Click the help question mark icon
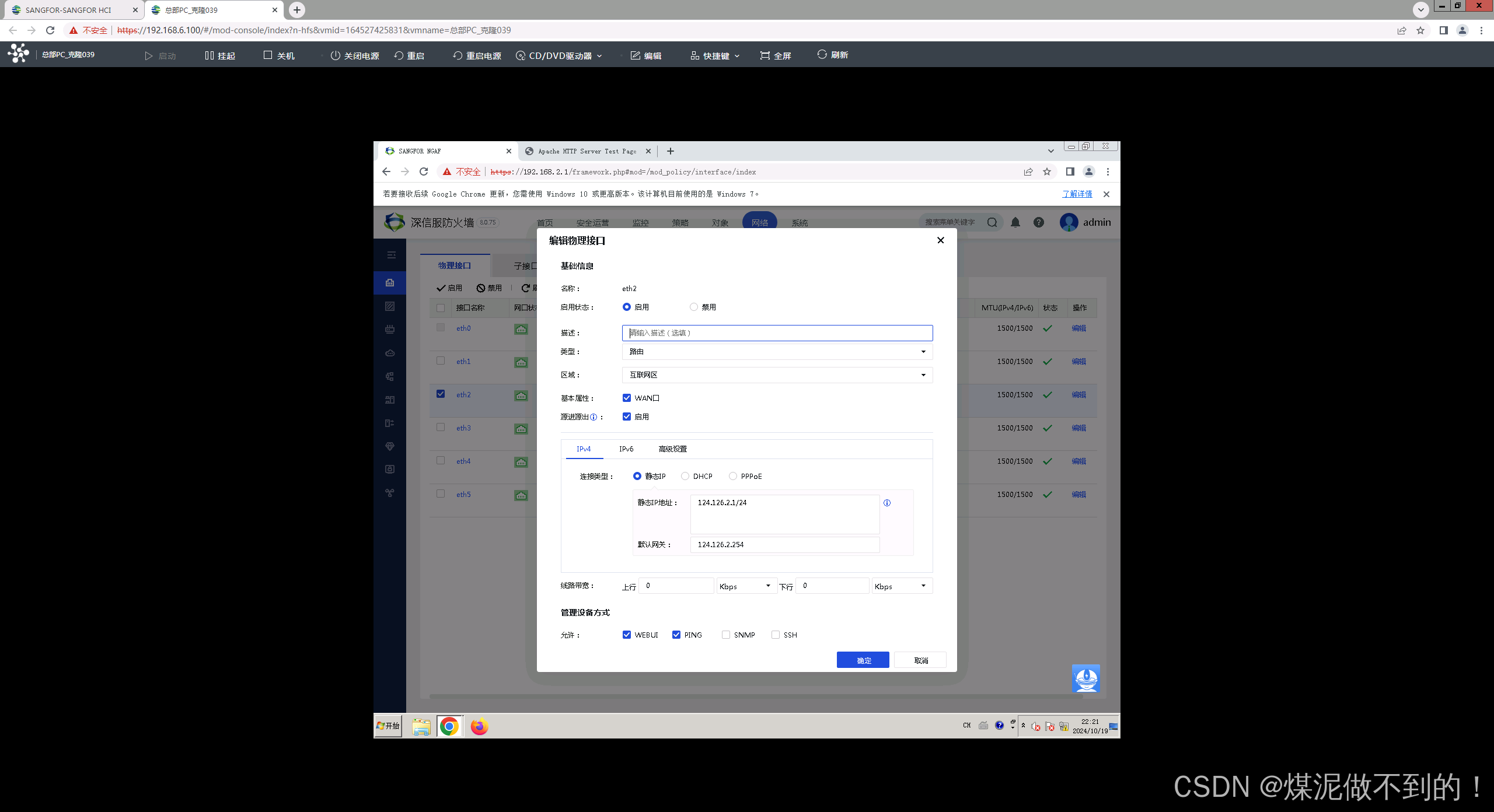This screenshot has width=1494, height=812. pyautogui.click(x=1039, y=222)
